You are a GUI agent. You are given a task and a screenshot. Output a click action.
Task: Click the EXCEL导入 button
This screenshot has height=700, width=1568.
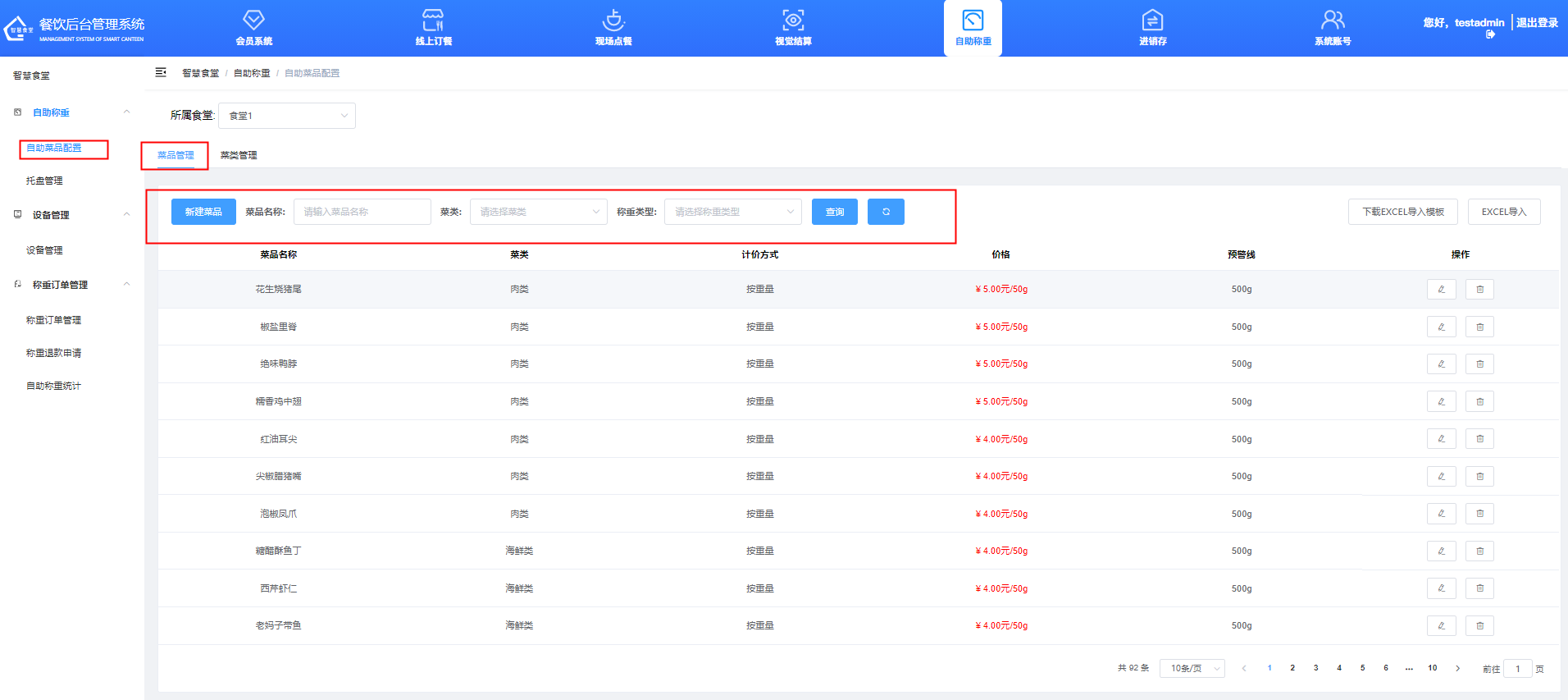pos(1503,212)
